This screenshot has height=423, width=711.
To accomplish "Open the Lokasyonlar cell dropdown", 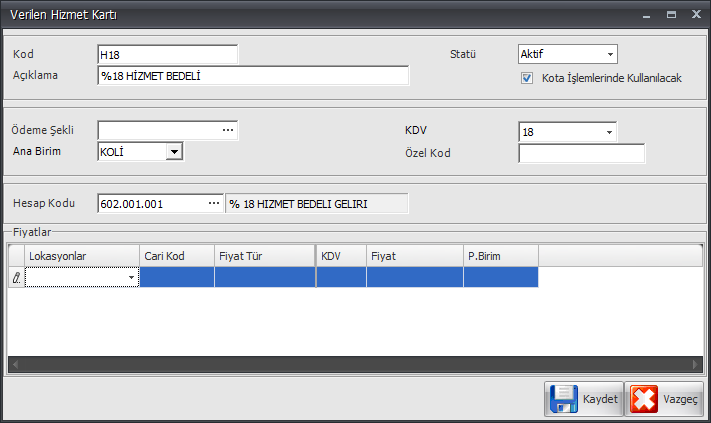I will point(131,278).
